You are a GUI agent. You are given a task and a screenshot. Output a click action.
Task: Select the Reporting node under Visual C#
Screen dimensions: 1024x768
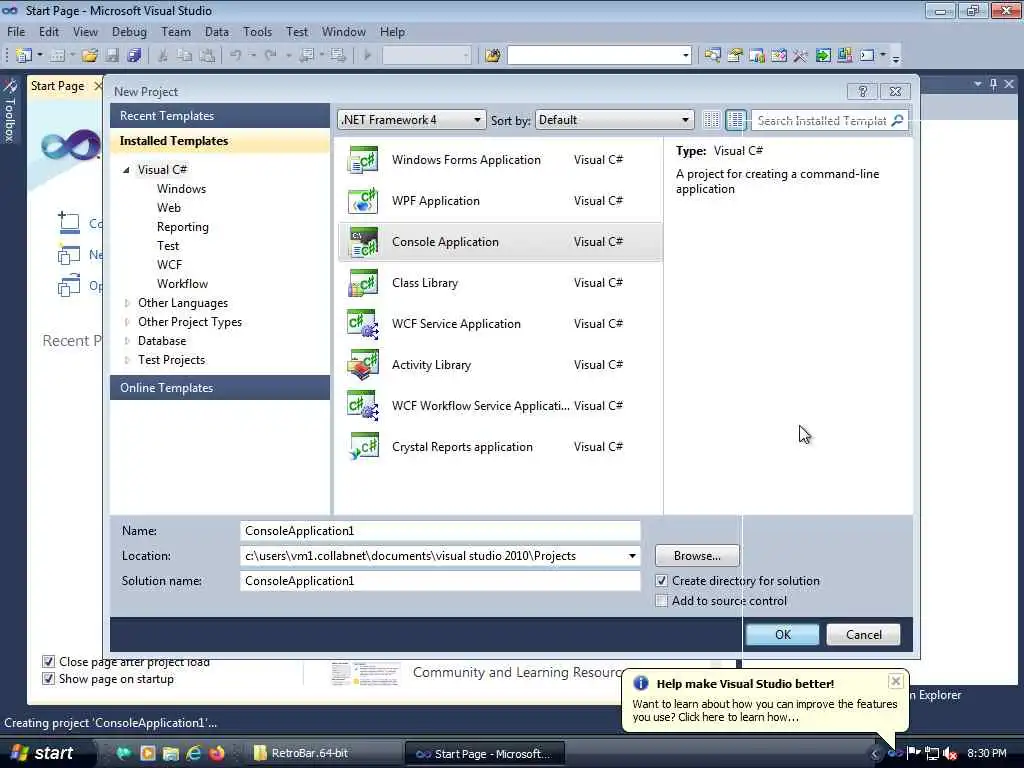tap(183, 227)
